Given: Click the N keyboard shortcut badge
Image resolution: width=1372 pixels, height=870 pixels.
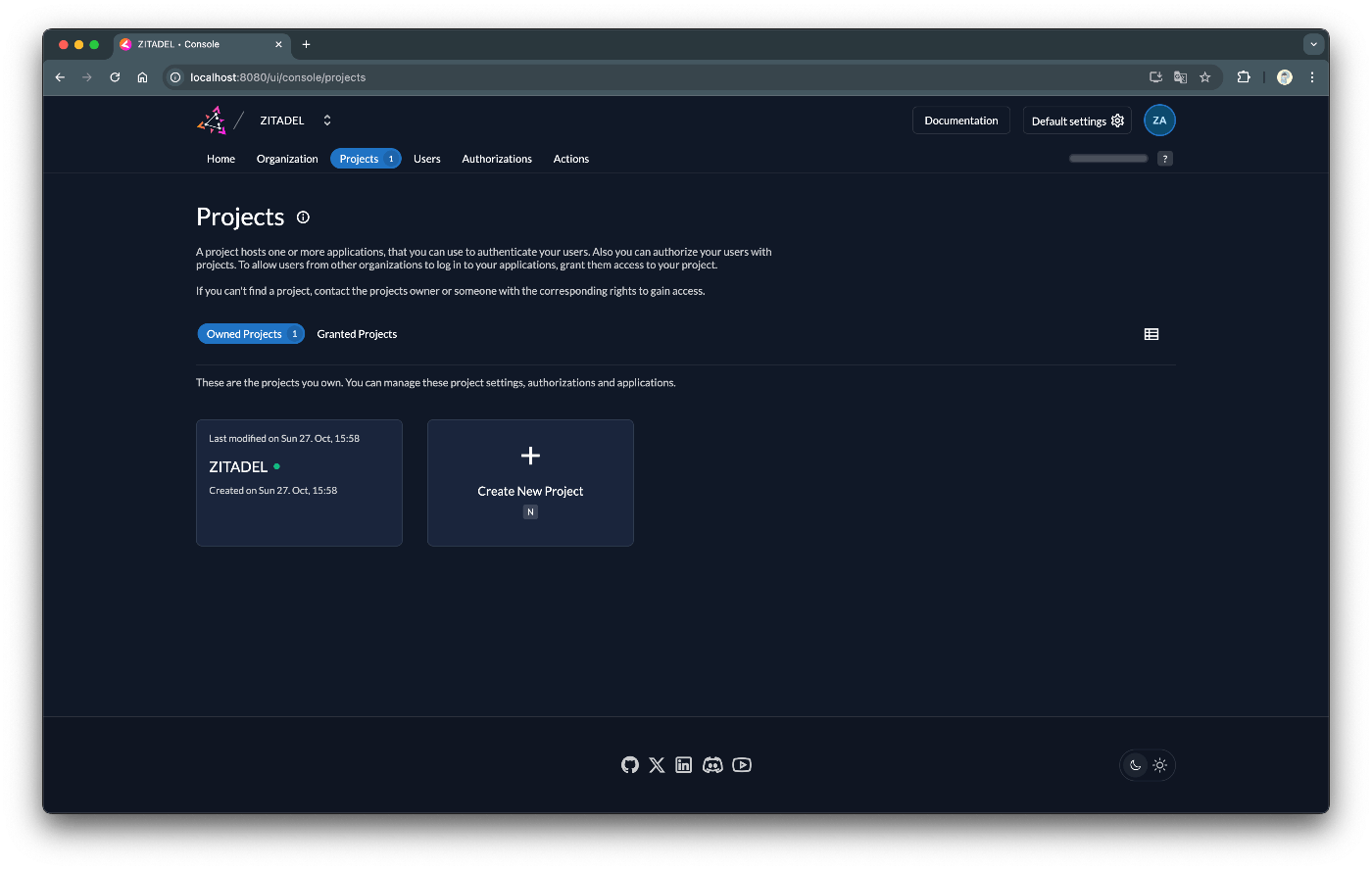Looking at the screenshot, I should coord(530,512).
